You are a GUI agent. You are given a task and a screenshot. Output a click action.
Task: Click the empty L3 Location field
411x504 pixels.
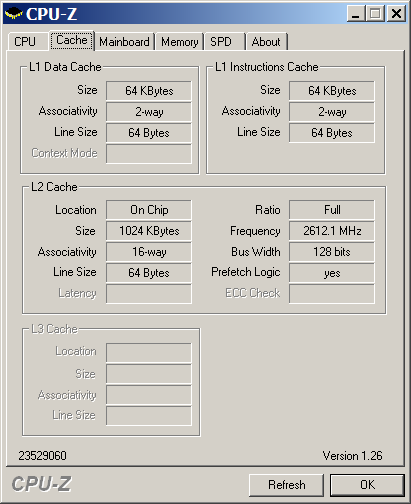click(x=149, y=353)
